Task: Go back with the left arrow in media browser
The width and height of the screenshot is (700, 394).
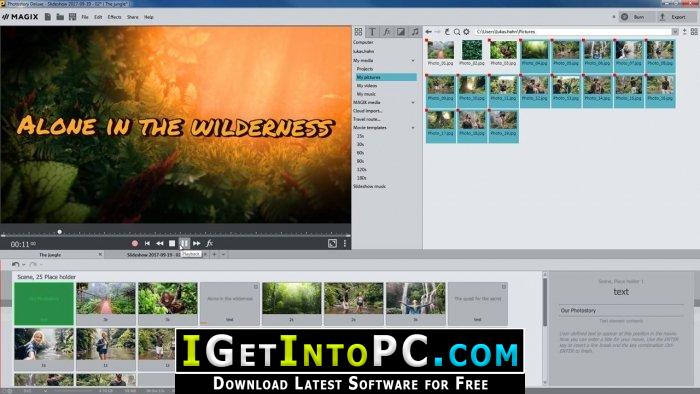Action: click(429, 32)
